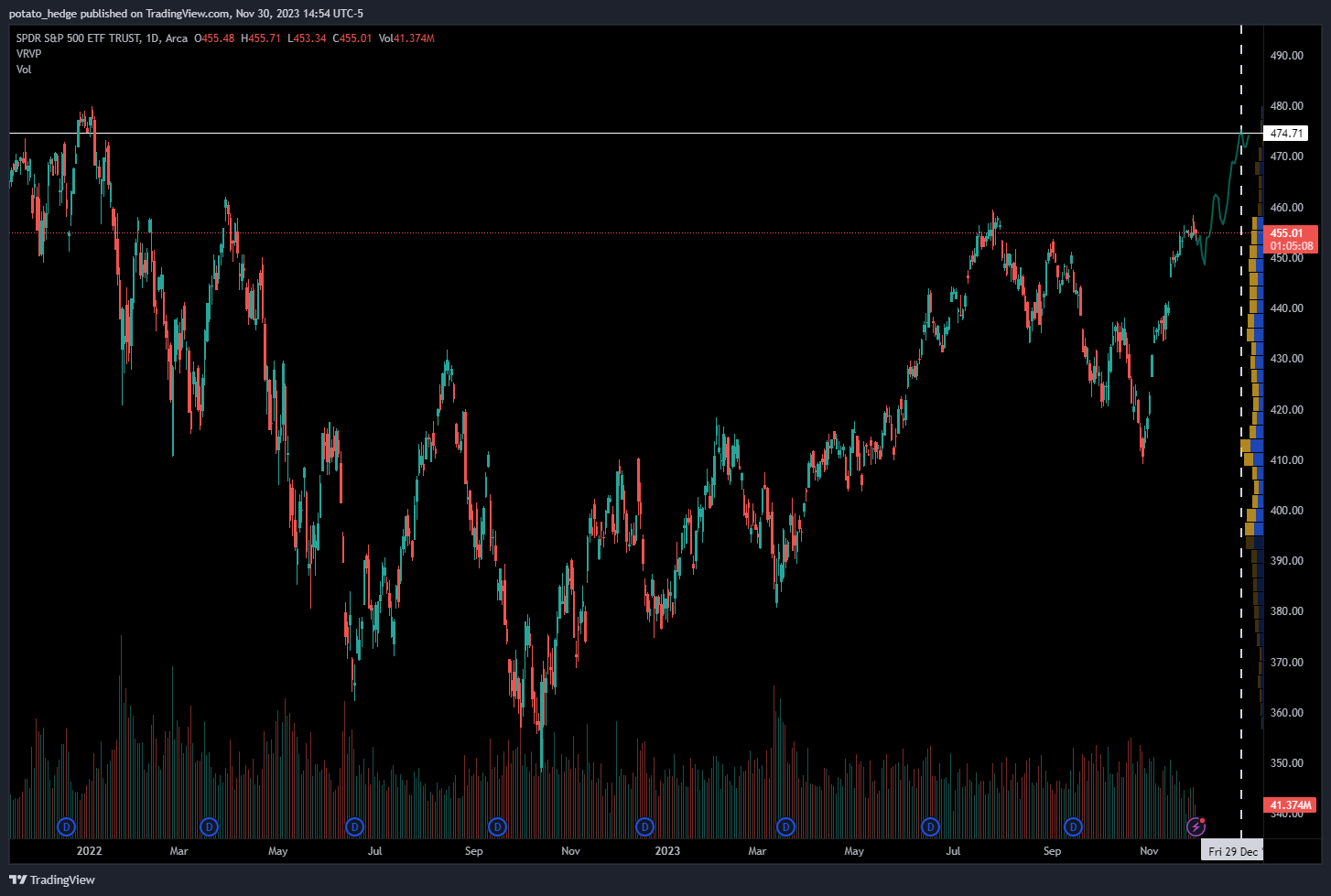Click the dividend marker between May and Jul 2023

coord(930,827)
